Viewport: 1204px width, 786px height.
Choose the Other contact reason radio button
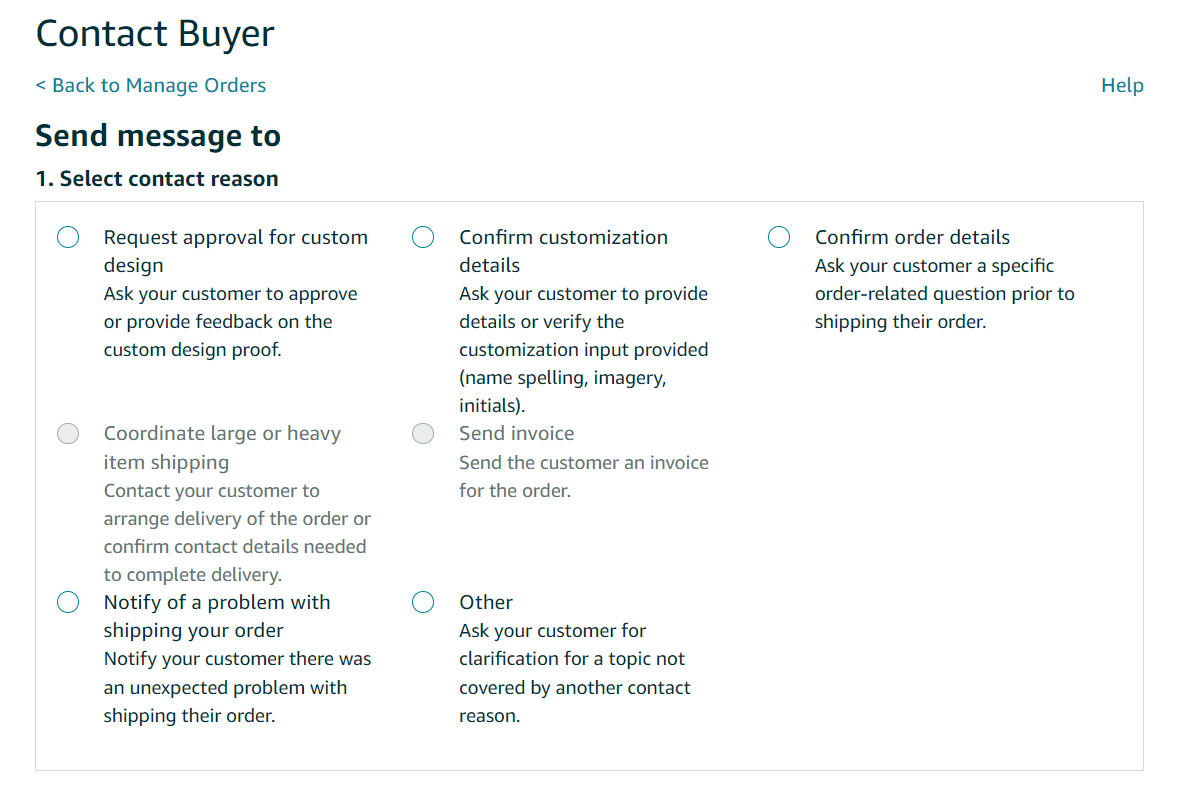click(x=423, y=602)
